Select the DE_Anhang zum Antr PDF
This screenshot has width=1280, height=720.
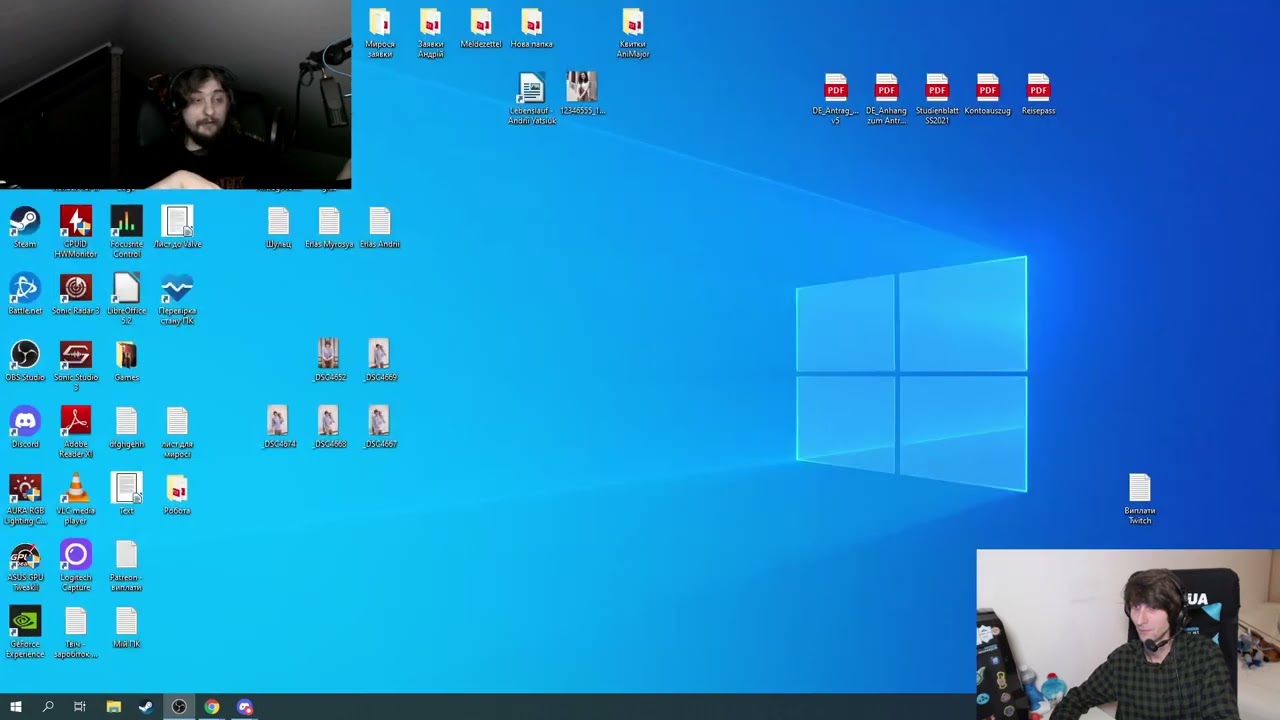click(x=886, y=99)
